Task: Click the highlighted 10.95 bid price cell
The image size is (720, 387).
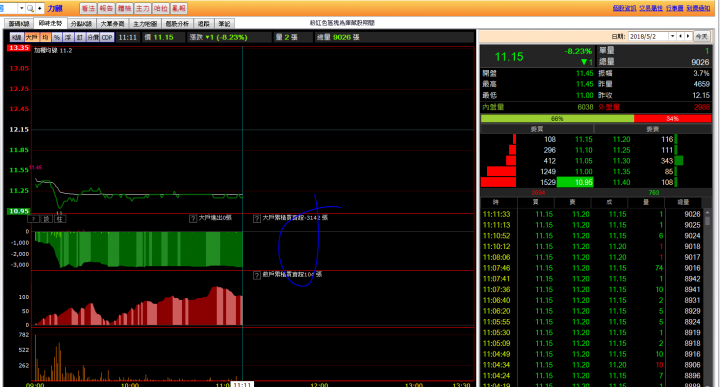Action: pyautogui.click(x=575, y=182)
